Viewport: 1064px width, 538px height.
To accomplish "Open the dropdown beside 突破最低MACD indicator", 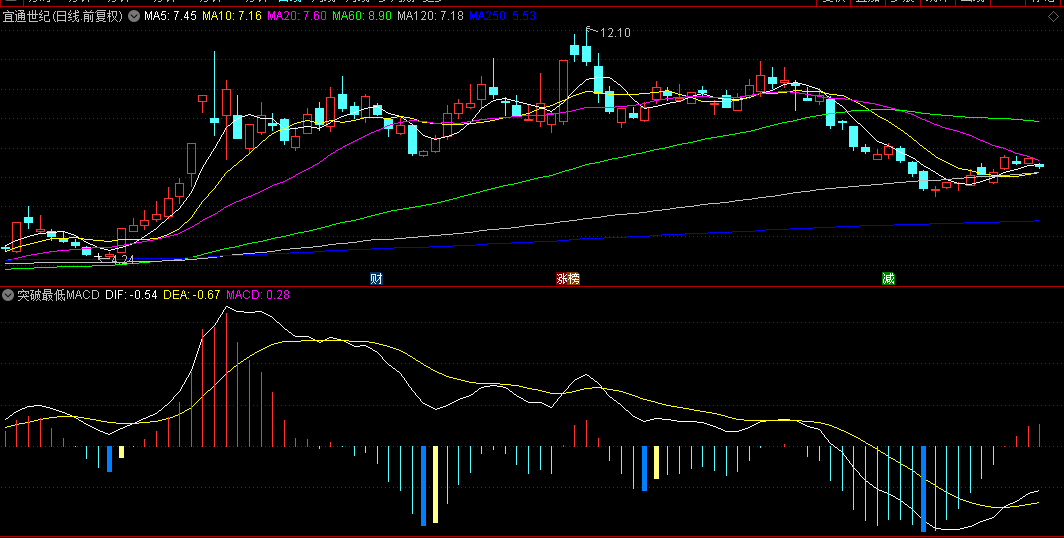I will [8, 295].
